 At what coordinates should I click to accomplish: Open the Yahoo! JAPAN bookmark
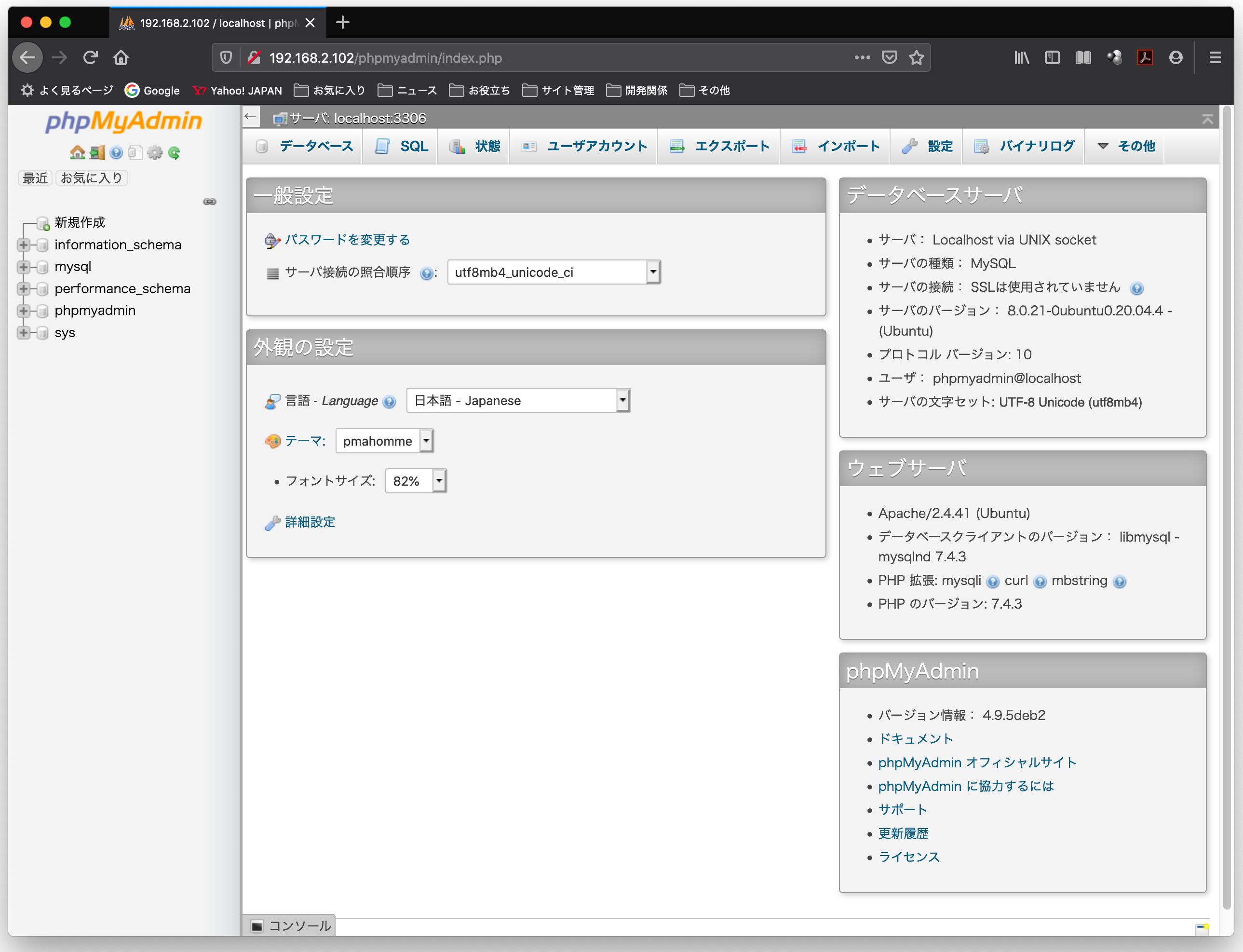point(237,90)
